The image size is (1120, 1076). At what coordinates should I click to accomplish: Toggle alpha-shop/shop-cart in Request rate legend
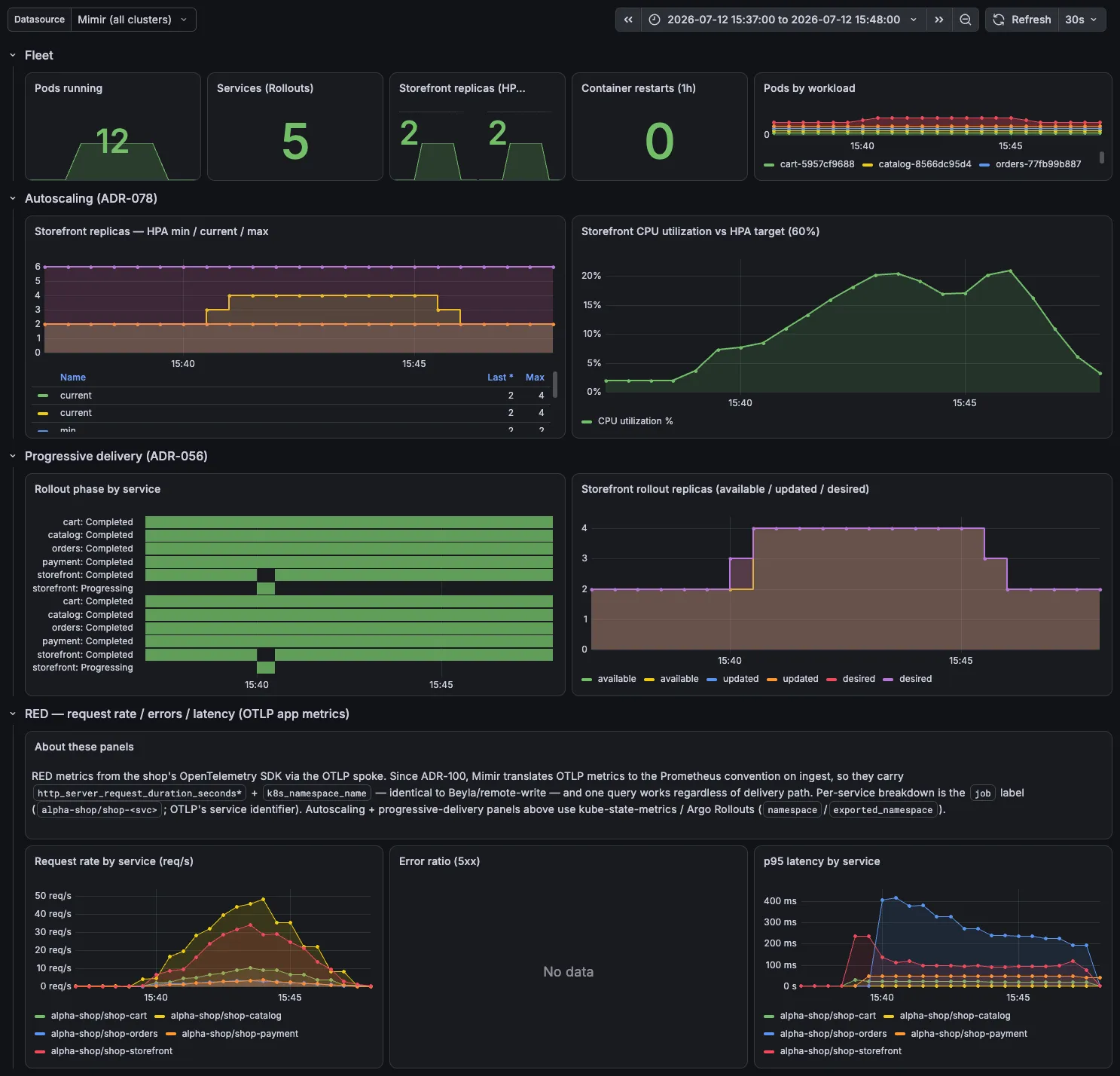click(x=99, y=1016)
